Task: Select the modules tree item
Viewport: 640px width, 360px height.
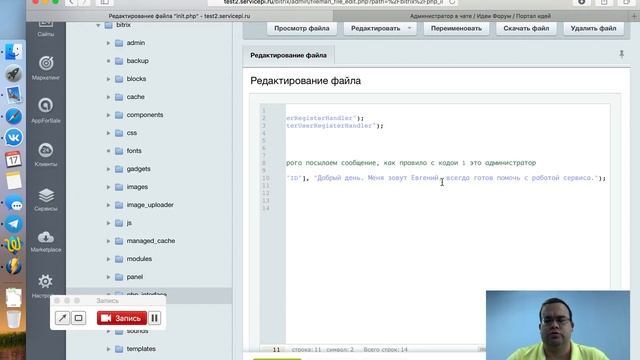Action: coord(139,259)
